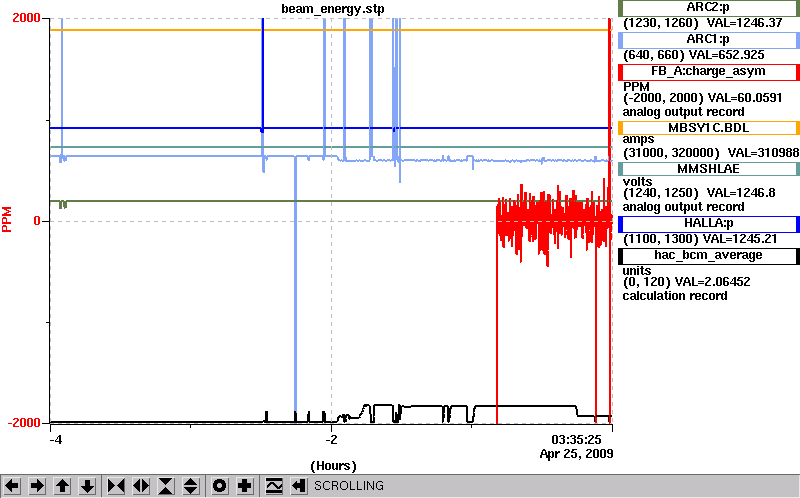
Task: Click the (Hours) x-axis label
Action: click(x=333, y=466)
